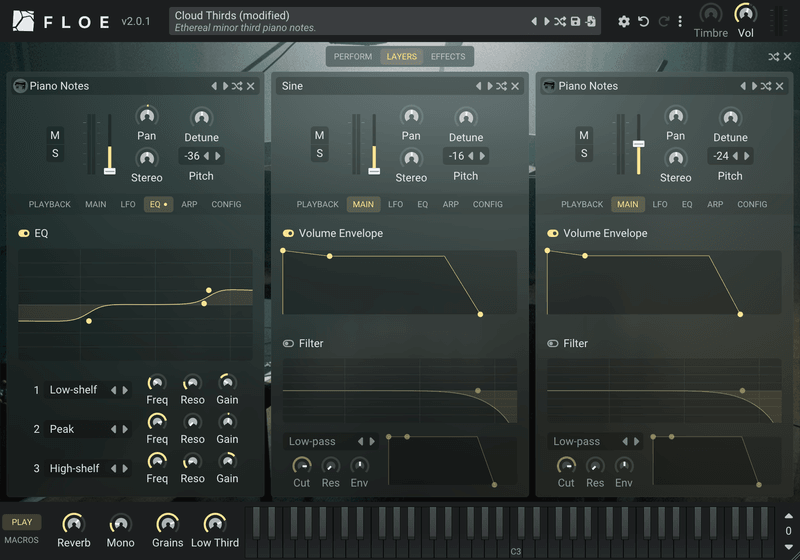Open third layer CONFIG tab
Screen dimensions: 800x560
coord(752,205)
